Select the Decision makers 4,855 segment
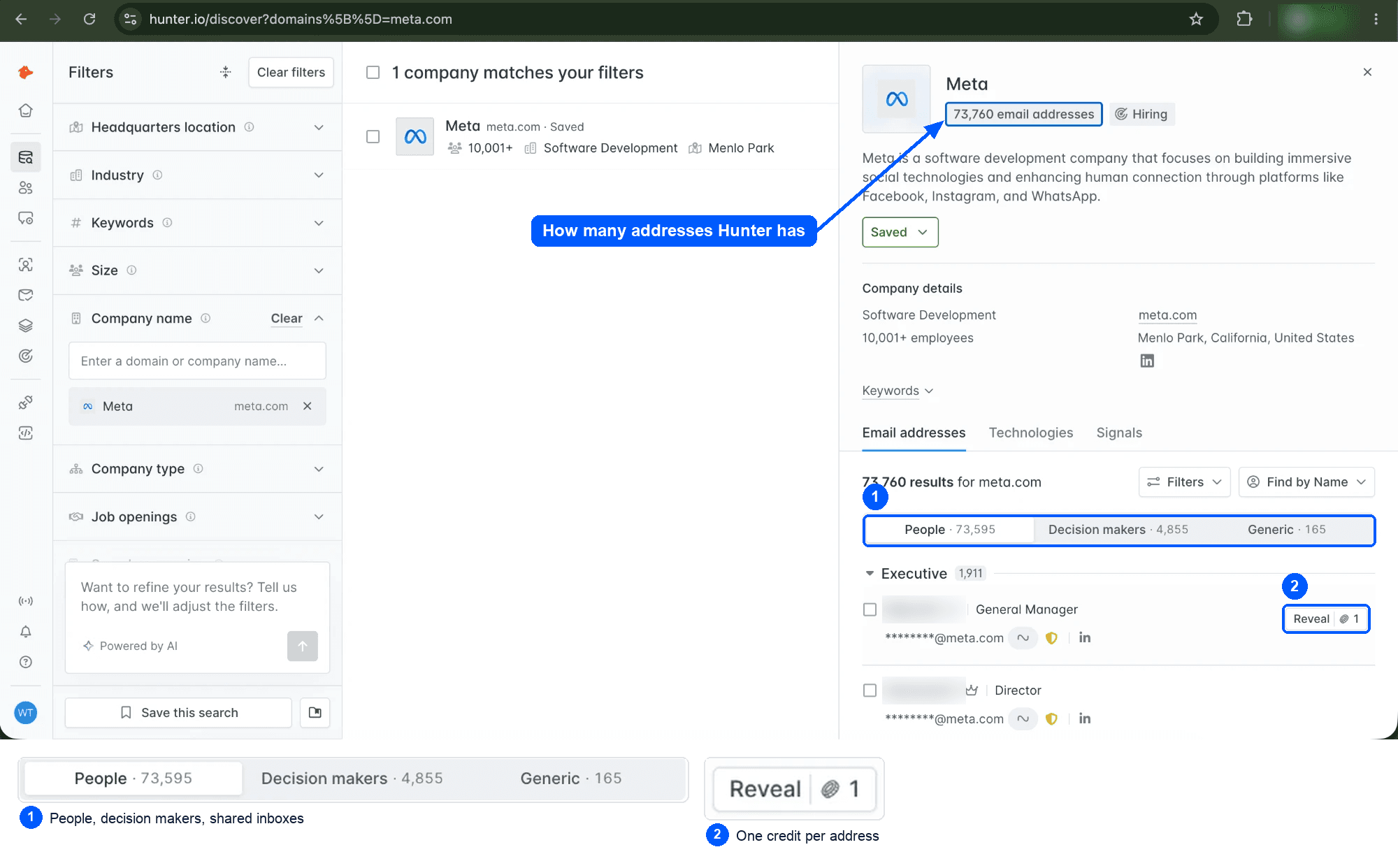 click(1118, 530)
